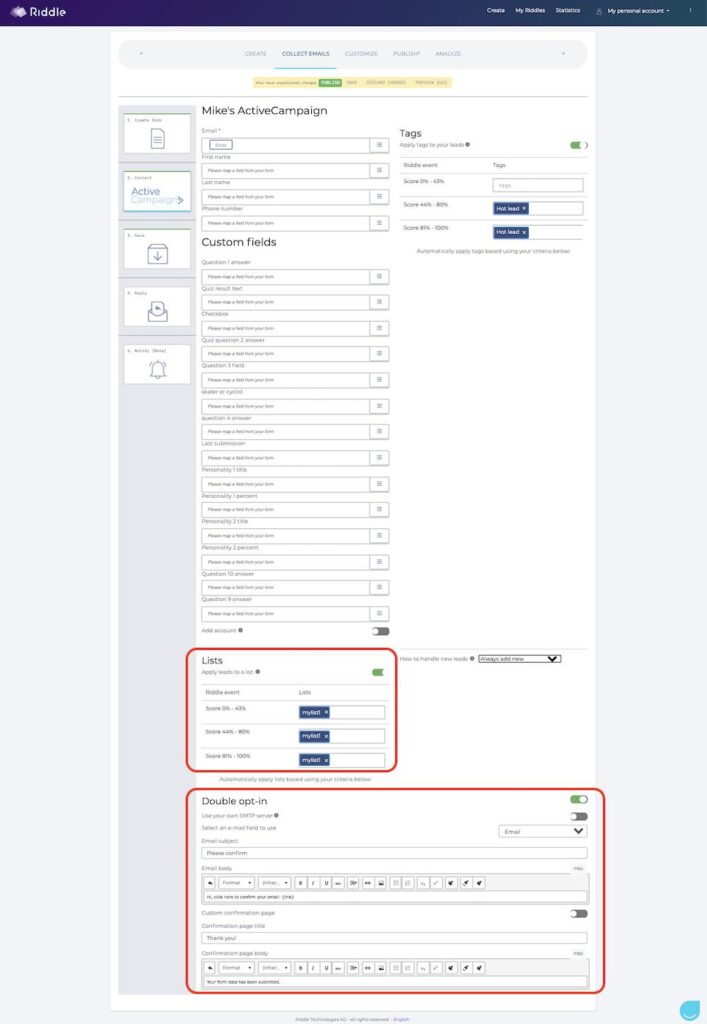Open the field list icon for Phone number

379,223
